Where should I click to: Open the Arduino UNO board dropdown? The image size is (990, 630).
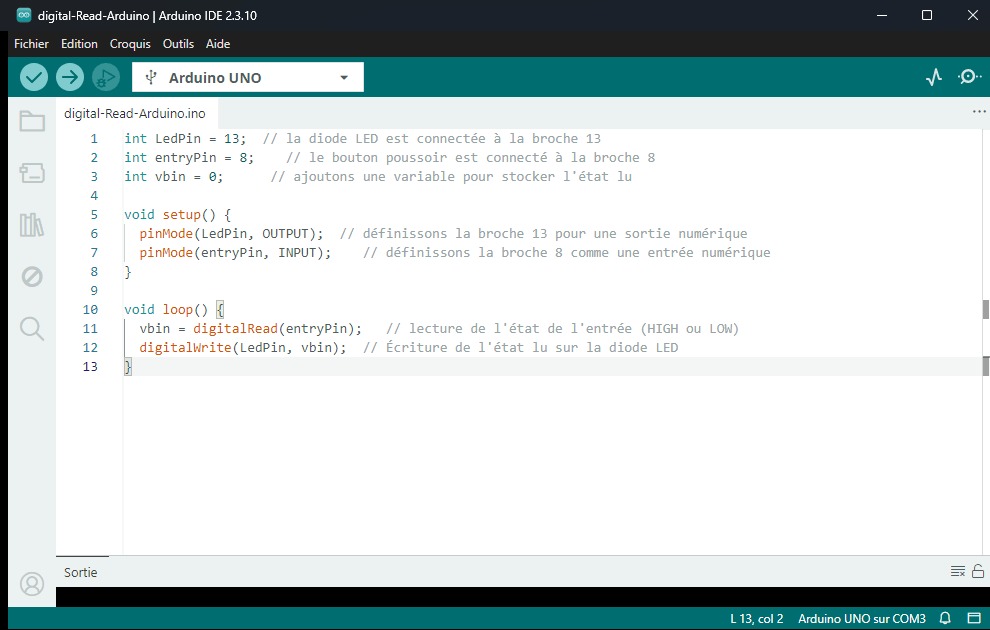(x=248, y=77)
